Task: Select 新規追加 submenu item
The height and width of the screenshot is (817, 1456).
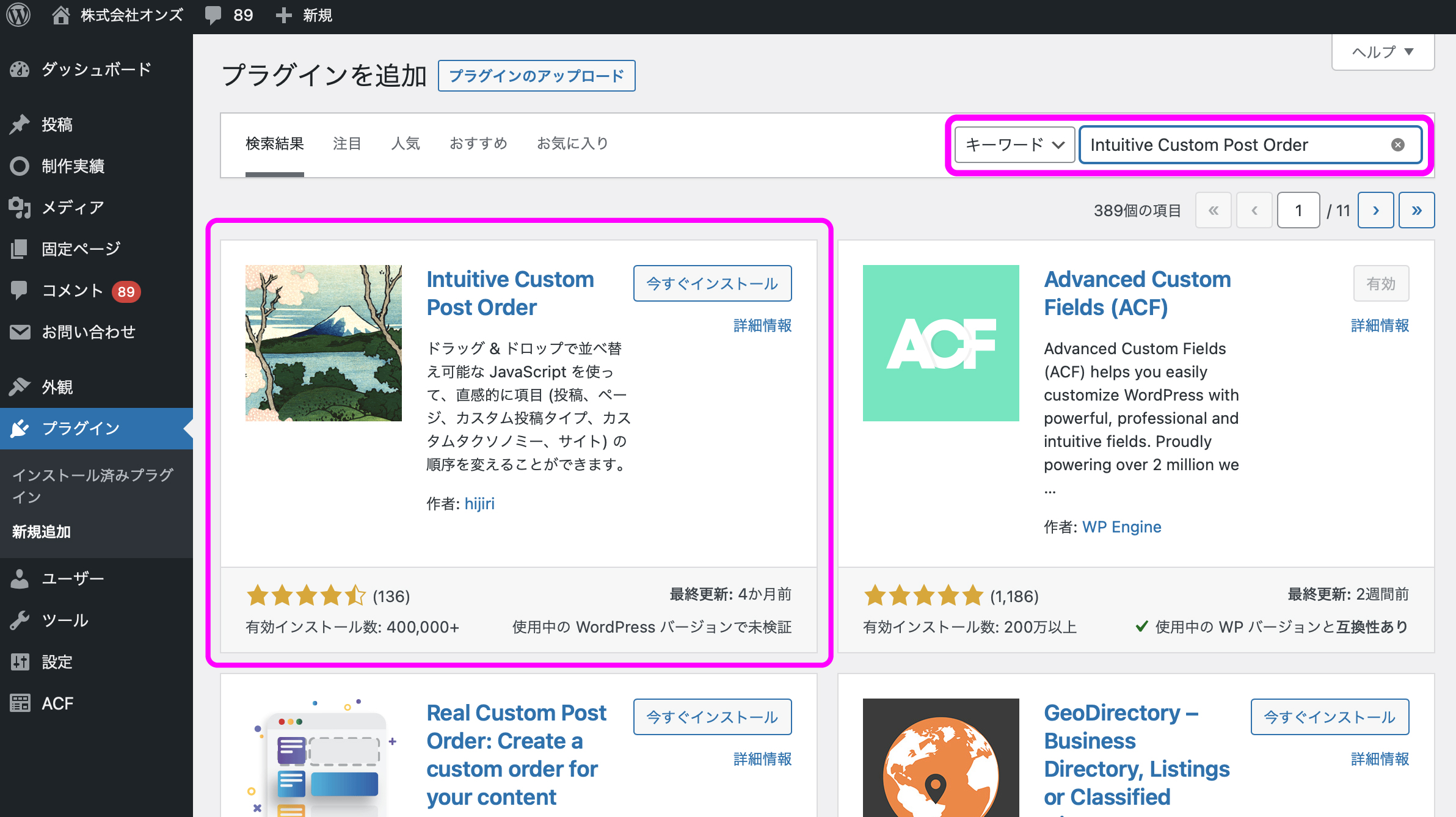Action: [x=42, y=532]
